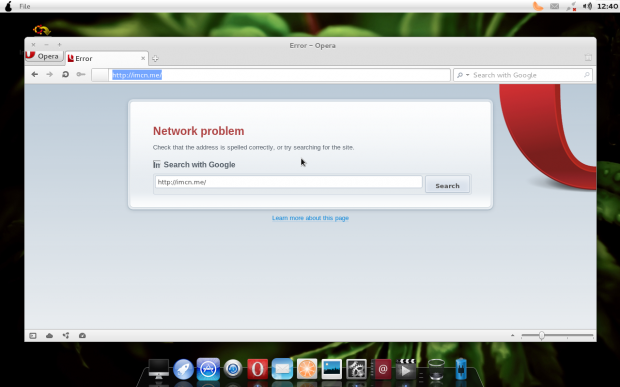Click the 12:40 clock
620x387 pixels.
(607, 6)
